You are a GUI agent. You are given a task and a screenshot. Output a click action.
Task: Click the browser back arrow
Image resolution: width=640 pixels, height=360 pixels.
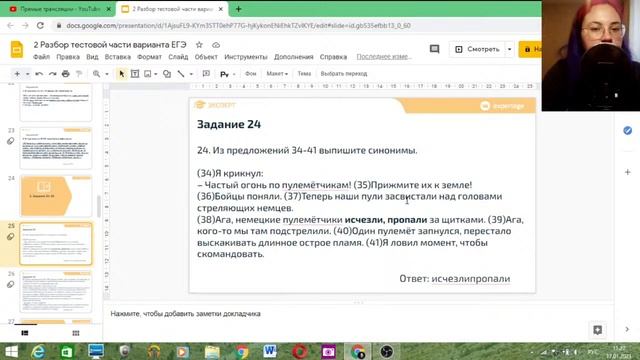[x=11, y=26]
